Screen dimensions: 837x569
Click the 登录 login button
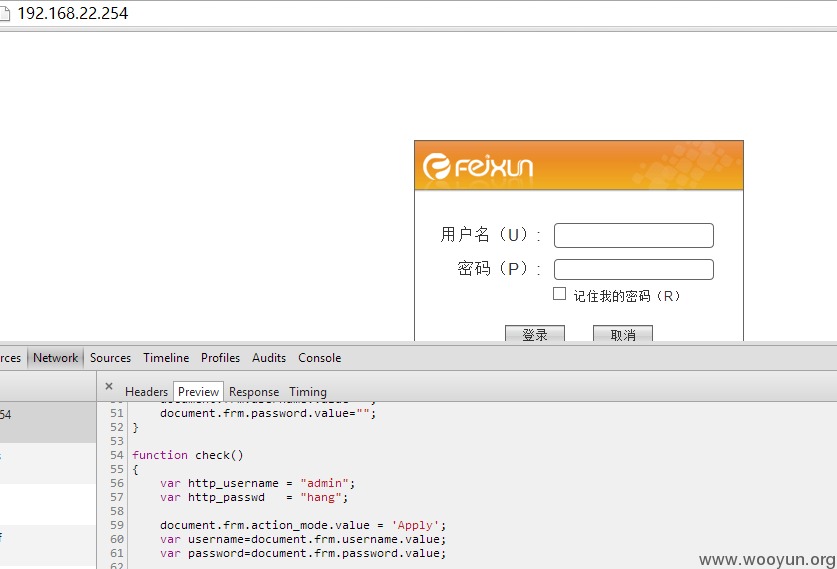pyautogui.click(x=535, y=334)
